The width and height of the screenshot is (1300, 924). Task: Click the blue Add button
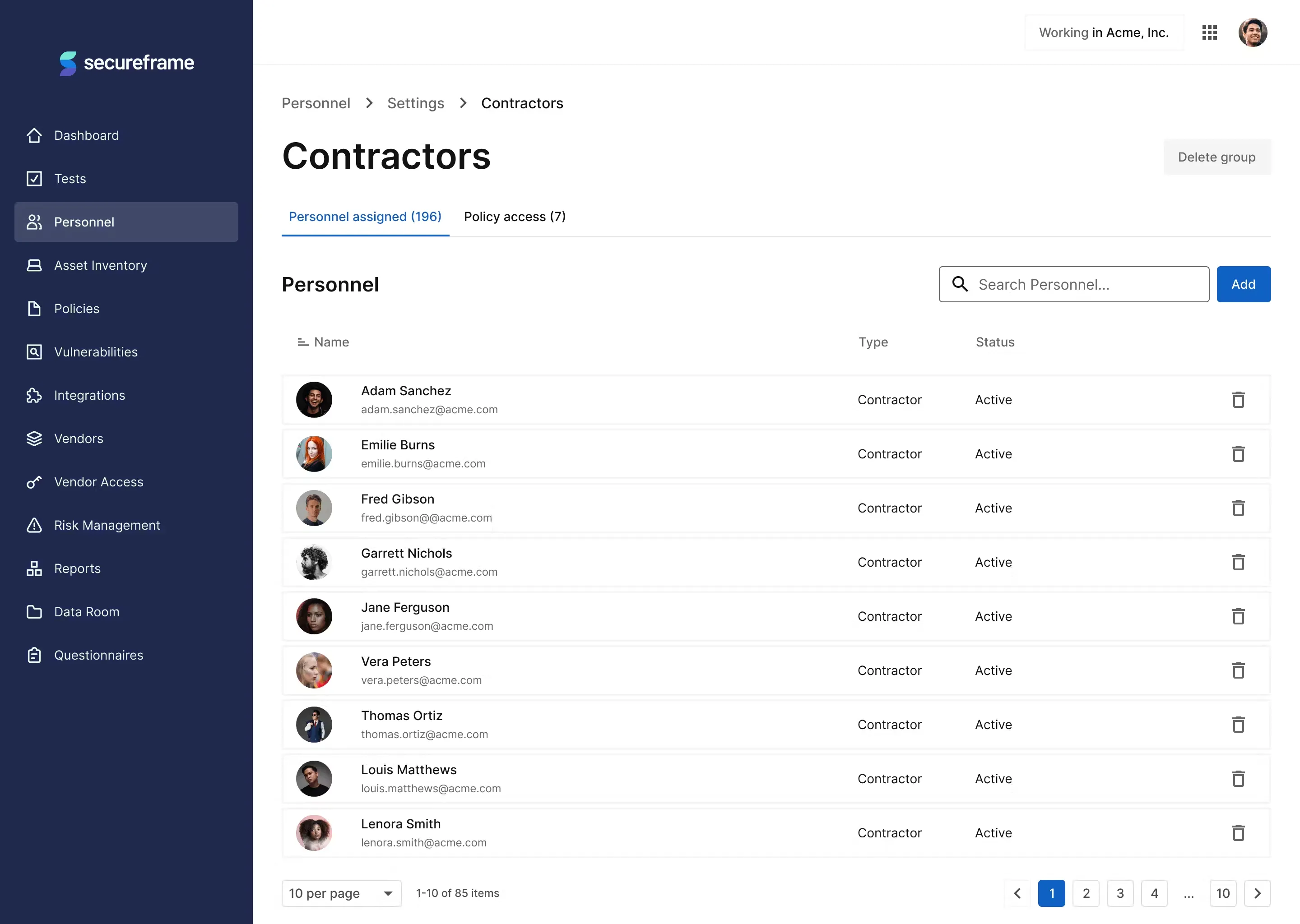pyautogui.click(x=1243, y=285)
